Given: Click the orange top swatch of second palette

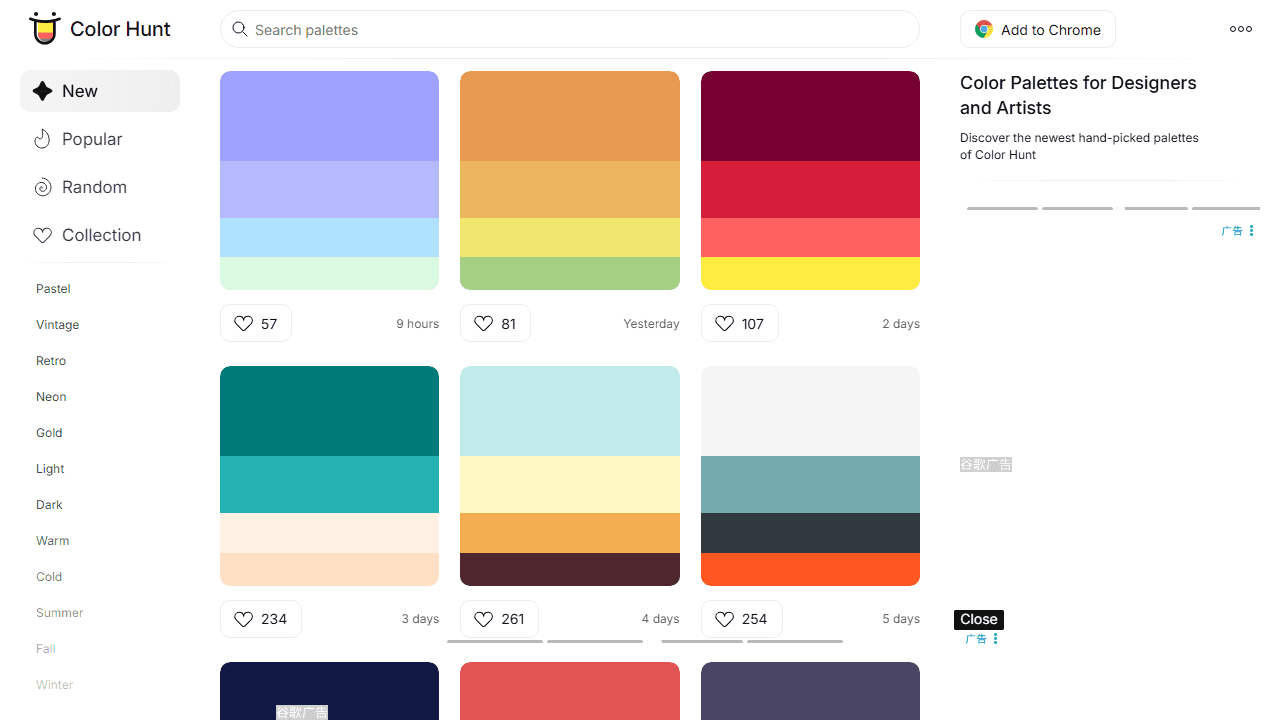Looking at the screenshot, I should [x=570, y=116].
